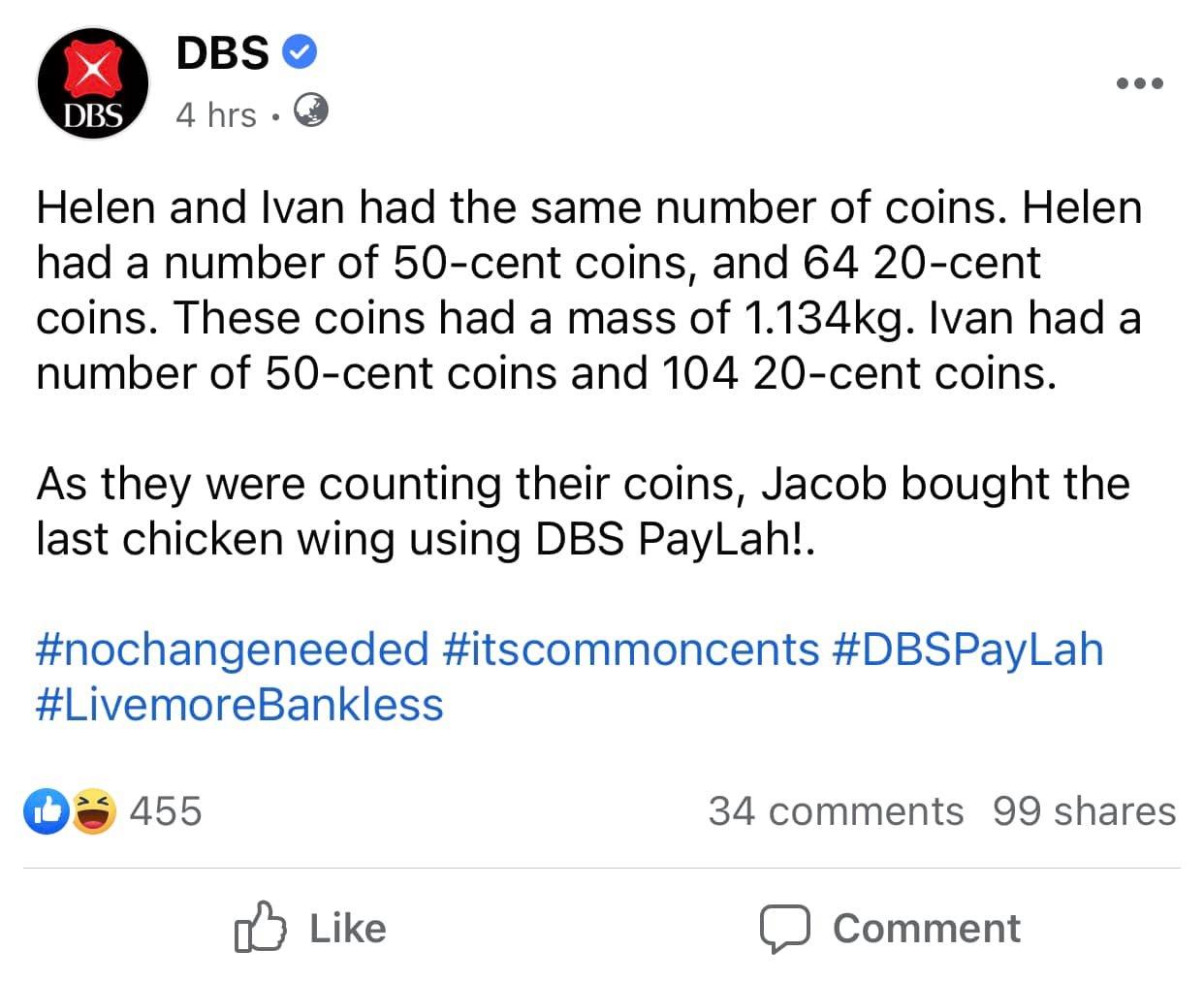This screenshot has height=982, width=1204.
Task: Click the Like thumbs-up outline icon
Action: point(260,928)
